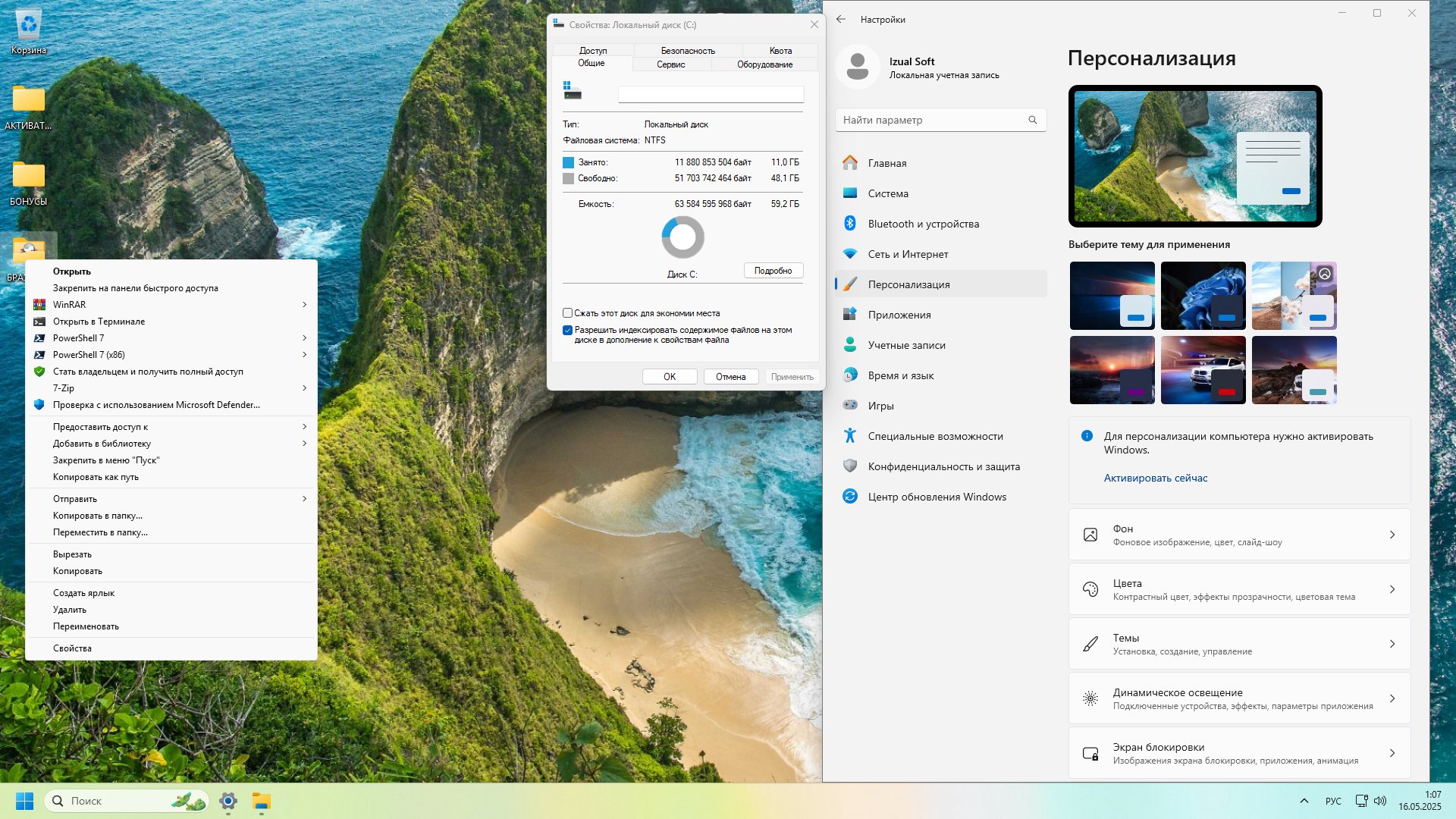Viewport: 1456px width, 819px height.
Task: Click the Windows Start button on taskbar
Action: [x=24, y=801]
